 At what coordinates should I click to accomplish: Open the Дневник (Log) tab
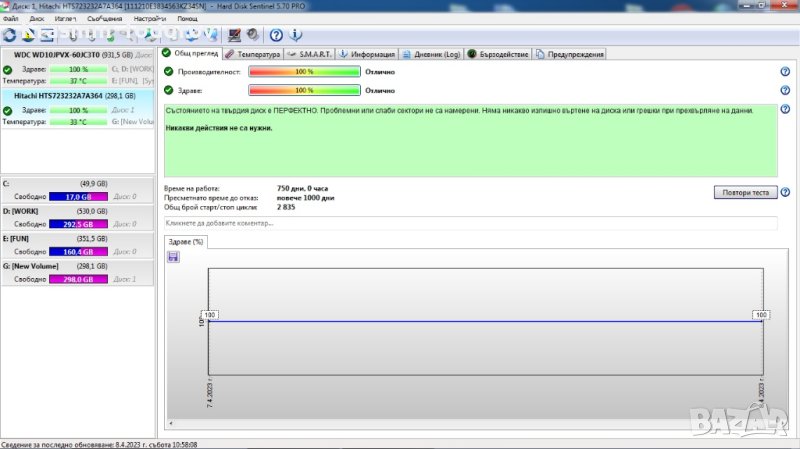point(433,54)
